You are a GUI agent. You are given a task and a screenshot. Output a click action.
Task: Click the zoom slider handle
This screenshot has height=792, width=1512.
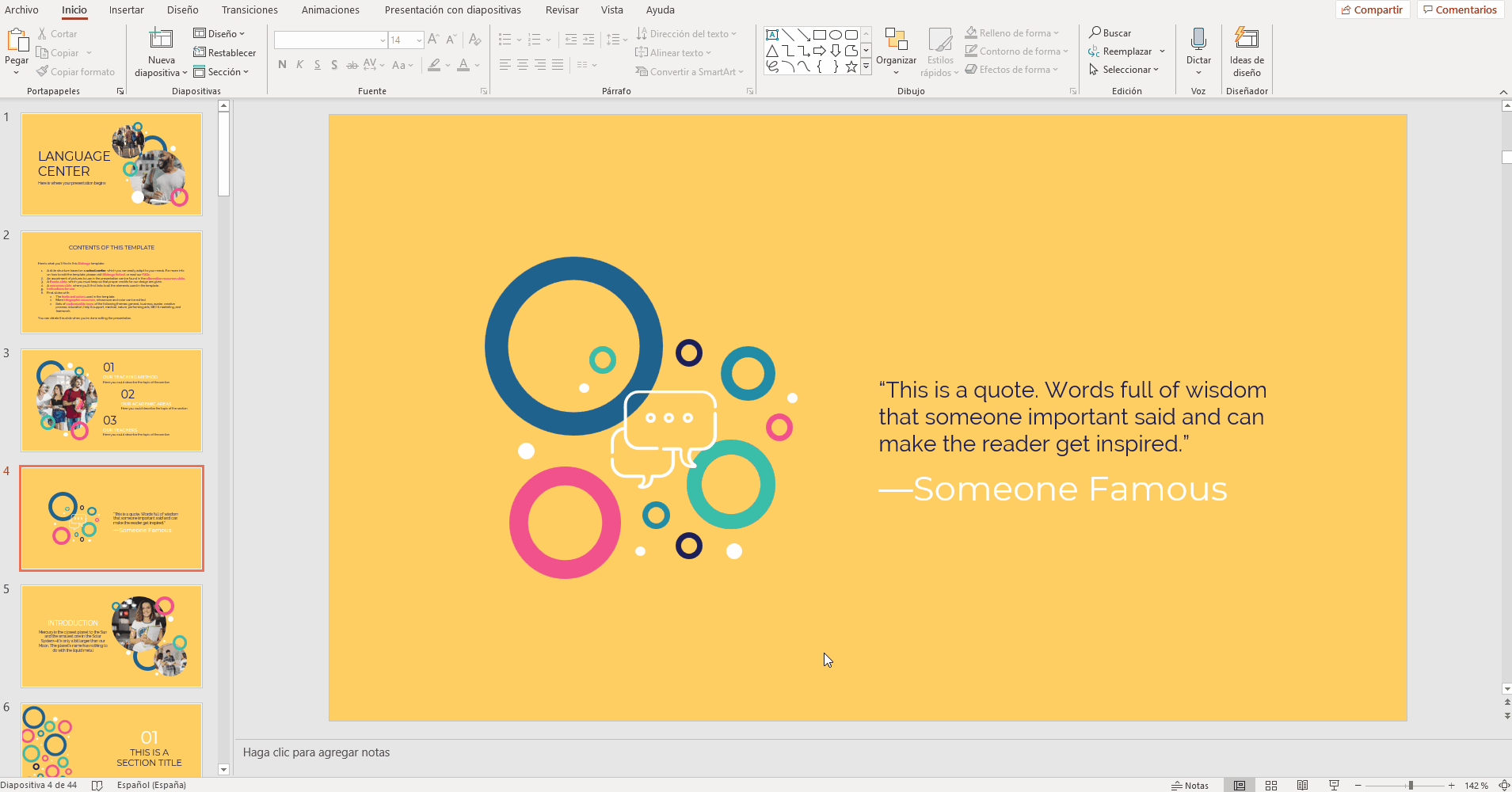point(1410,785)
